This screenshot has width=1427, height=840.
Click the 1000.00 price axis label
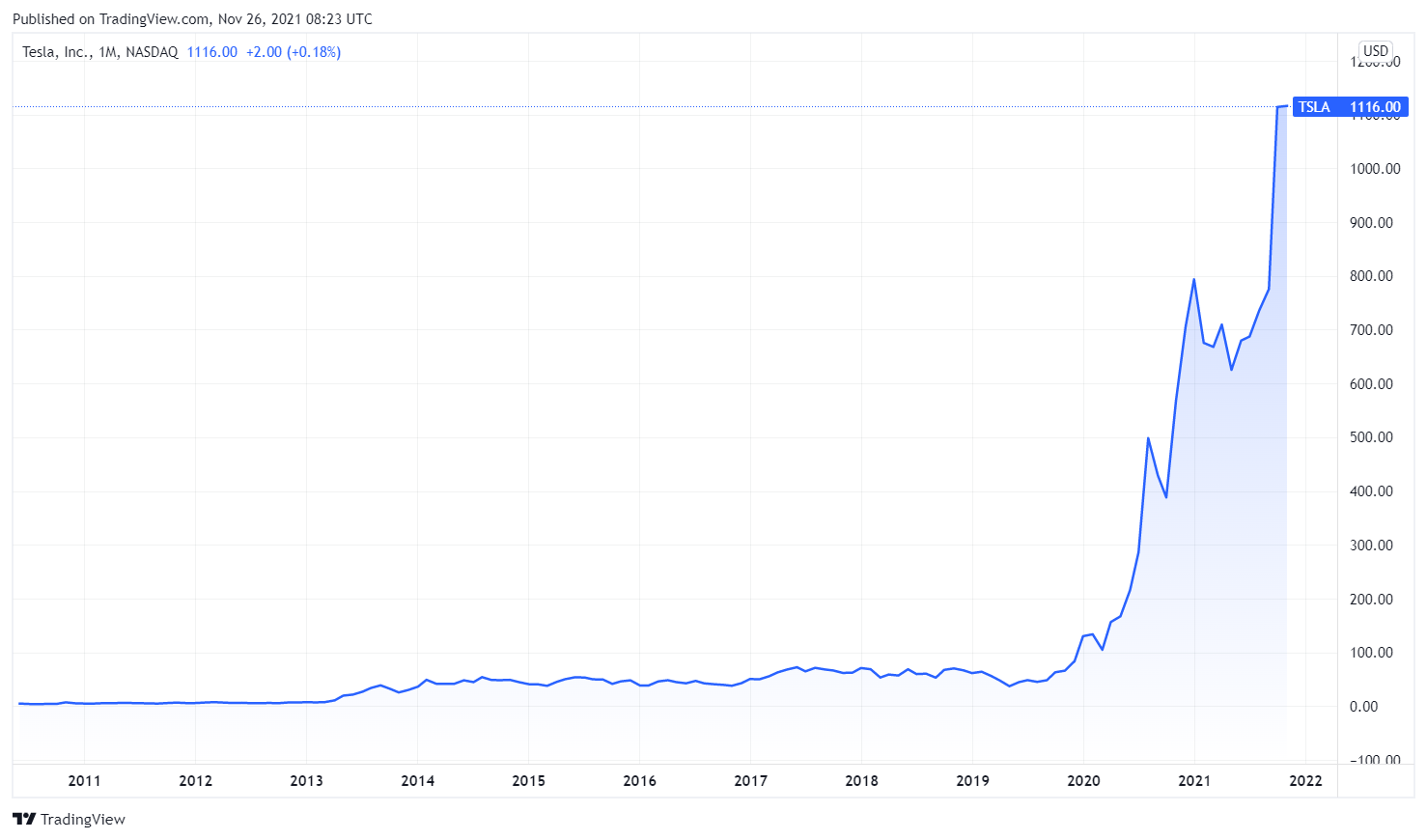(1375, 169)
